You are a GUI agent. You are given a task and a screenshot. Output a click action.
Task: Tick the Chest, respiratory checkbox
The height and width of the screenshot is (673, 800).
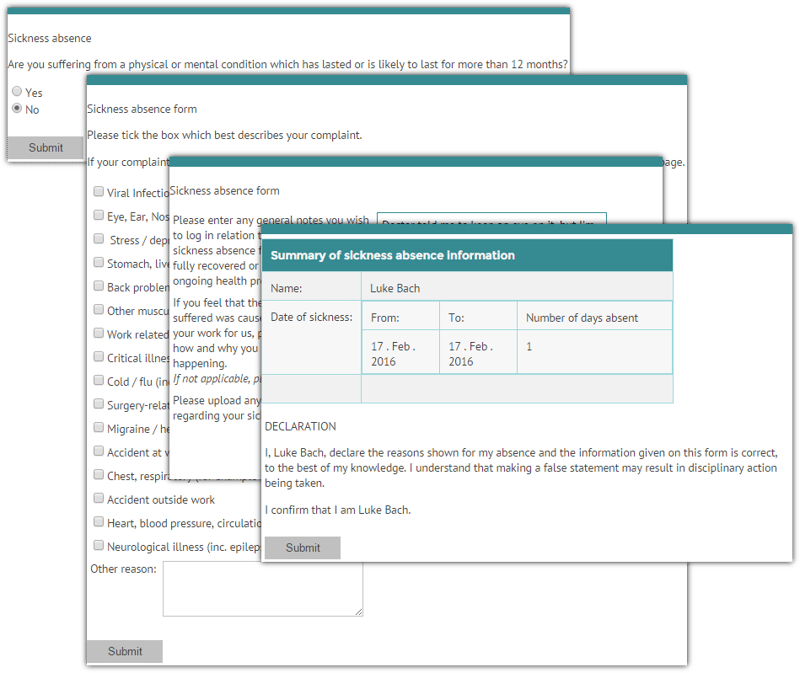coord(98,475)
